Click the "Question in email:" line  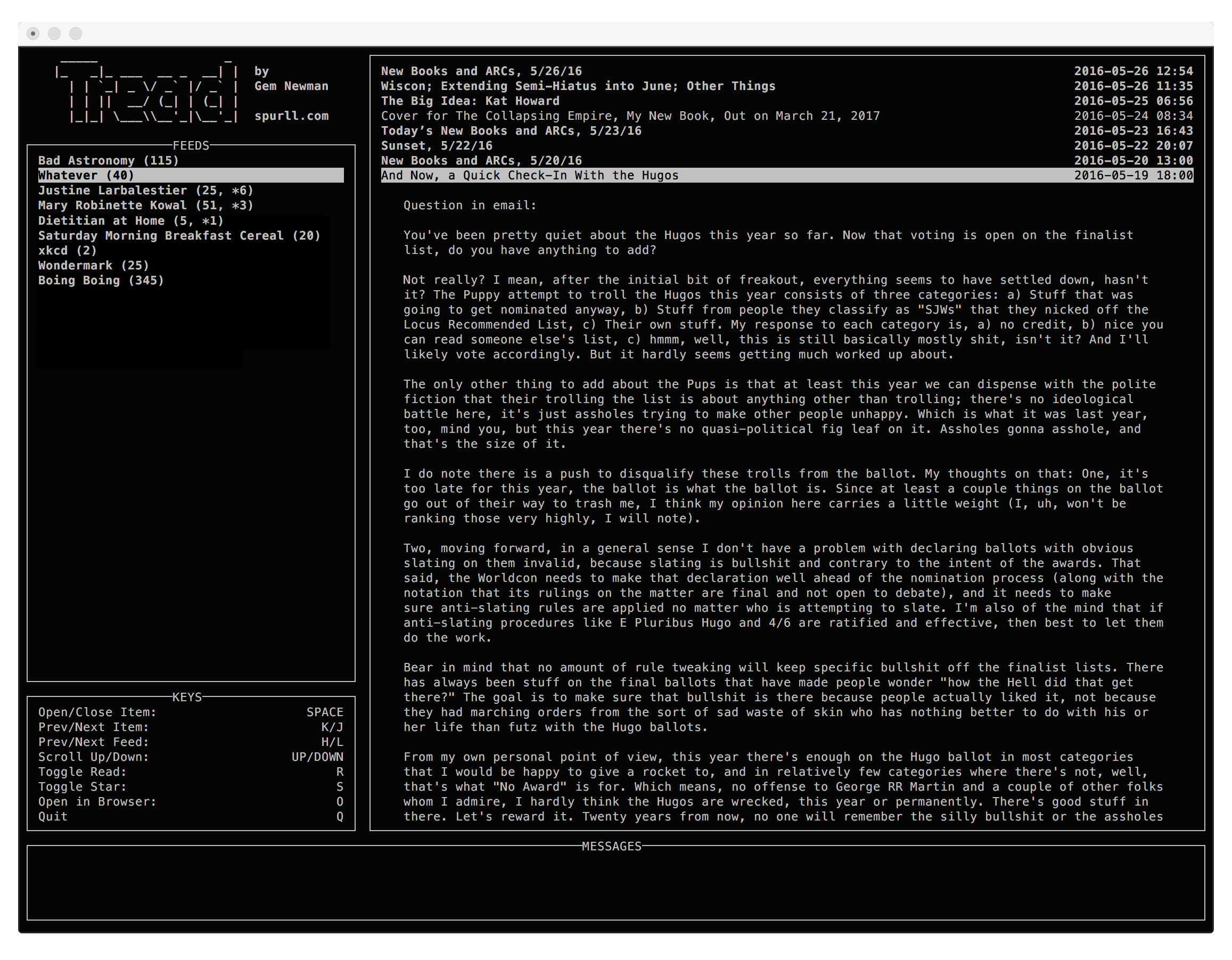470,206
